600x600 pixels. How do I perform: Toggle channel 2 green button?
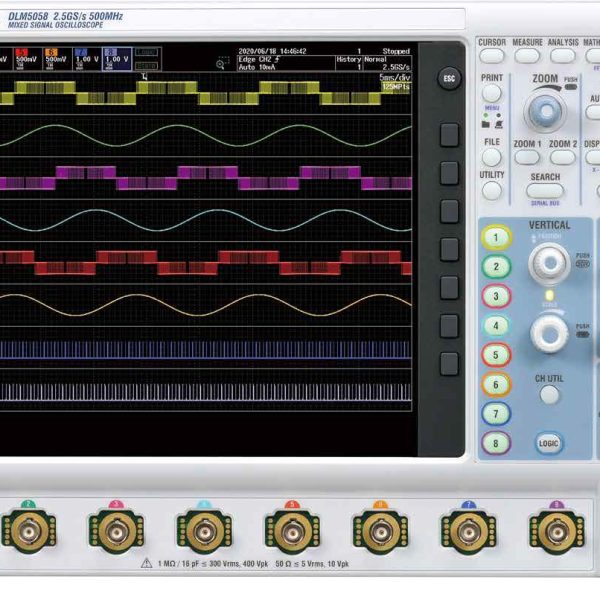pyautogui.click(x=495, y=267)
